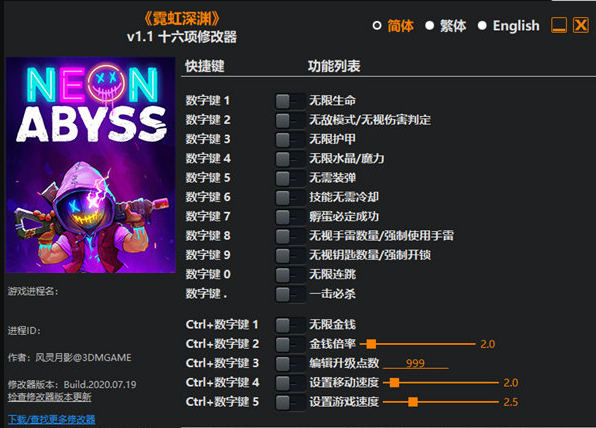Click the 金钱倍率 value 2.0
This screenshot has height=428, width=596.
coord(488,344)
